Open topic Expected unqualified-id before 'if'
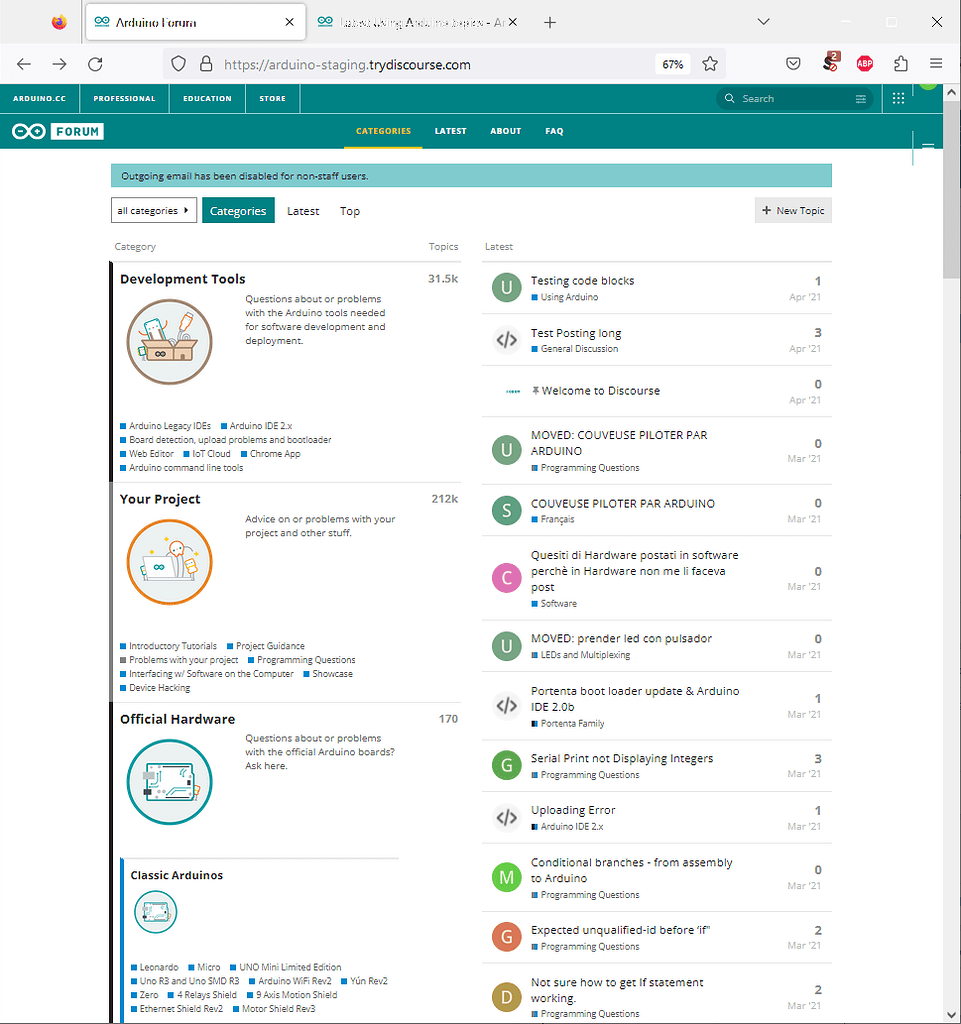Screen dimensions: 961x1024 pos(620,930)
